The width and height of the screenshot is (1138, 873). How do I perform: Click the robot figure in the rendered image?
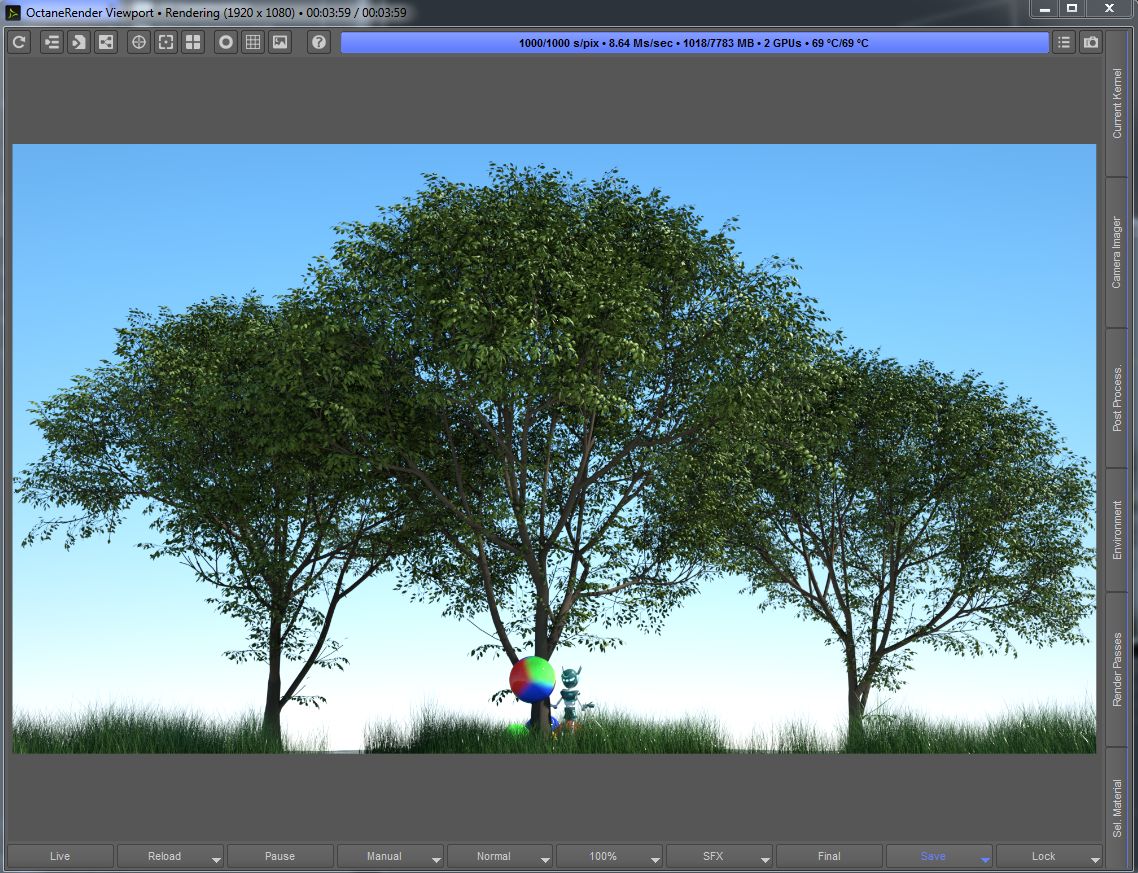(x=572, y=697)
